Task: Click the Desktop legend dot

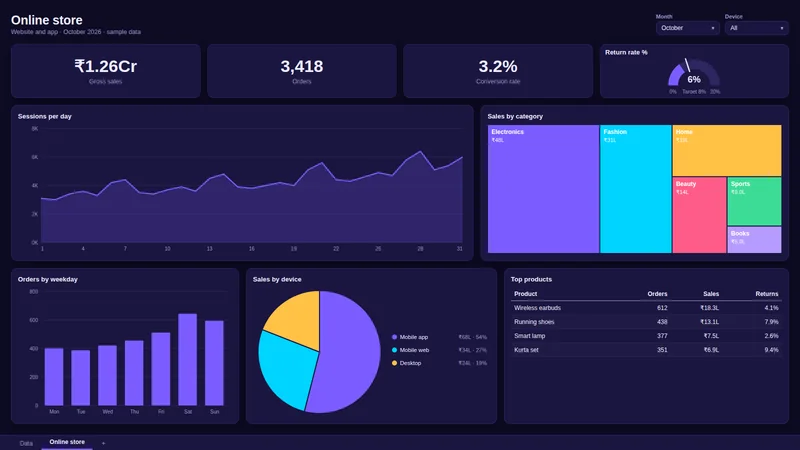Action: coord(394,363)
